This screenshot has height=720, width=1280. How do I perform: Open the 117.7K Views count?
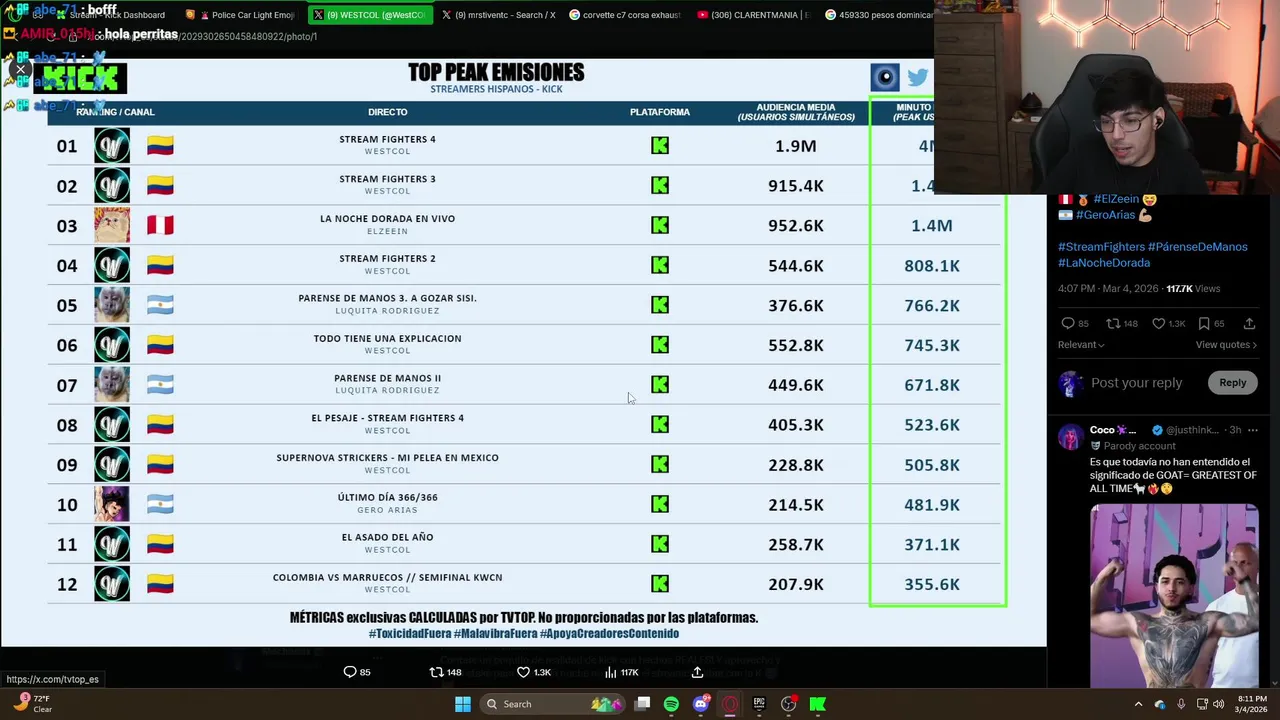click(1193, 289)
